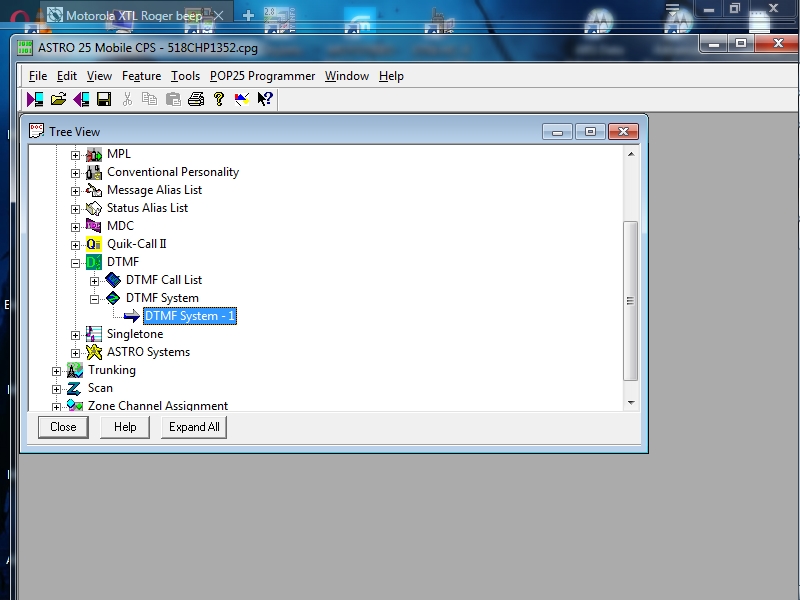
Task: Activate the What's This pointer help icon
Action: tap(265, 99)
